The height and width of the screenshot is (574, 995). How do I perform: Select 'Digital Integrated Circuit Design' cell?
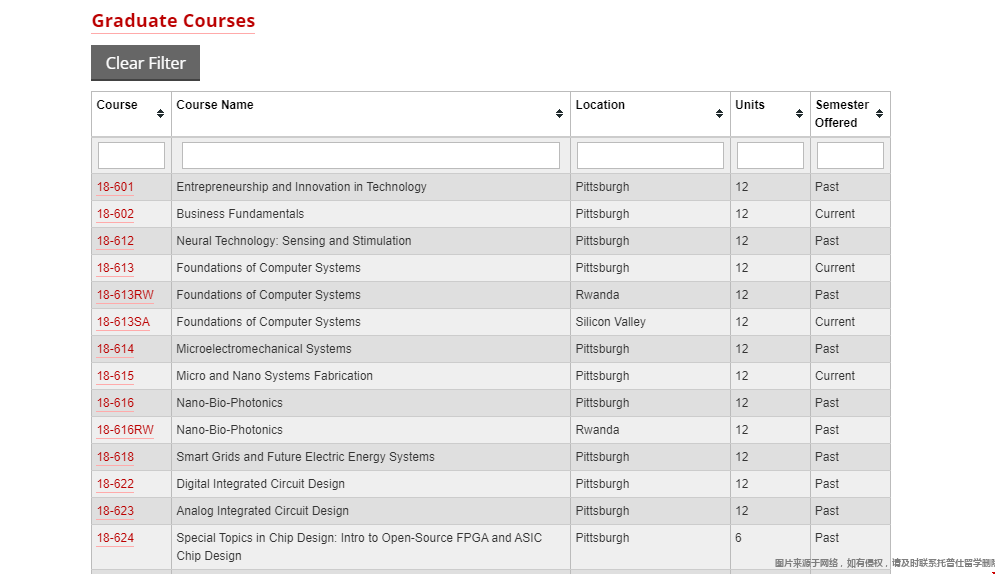(x=371, y=483)
